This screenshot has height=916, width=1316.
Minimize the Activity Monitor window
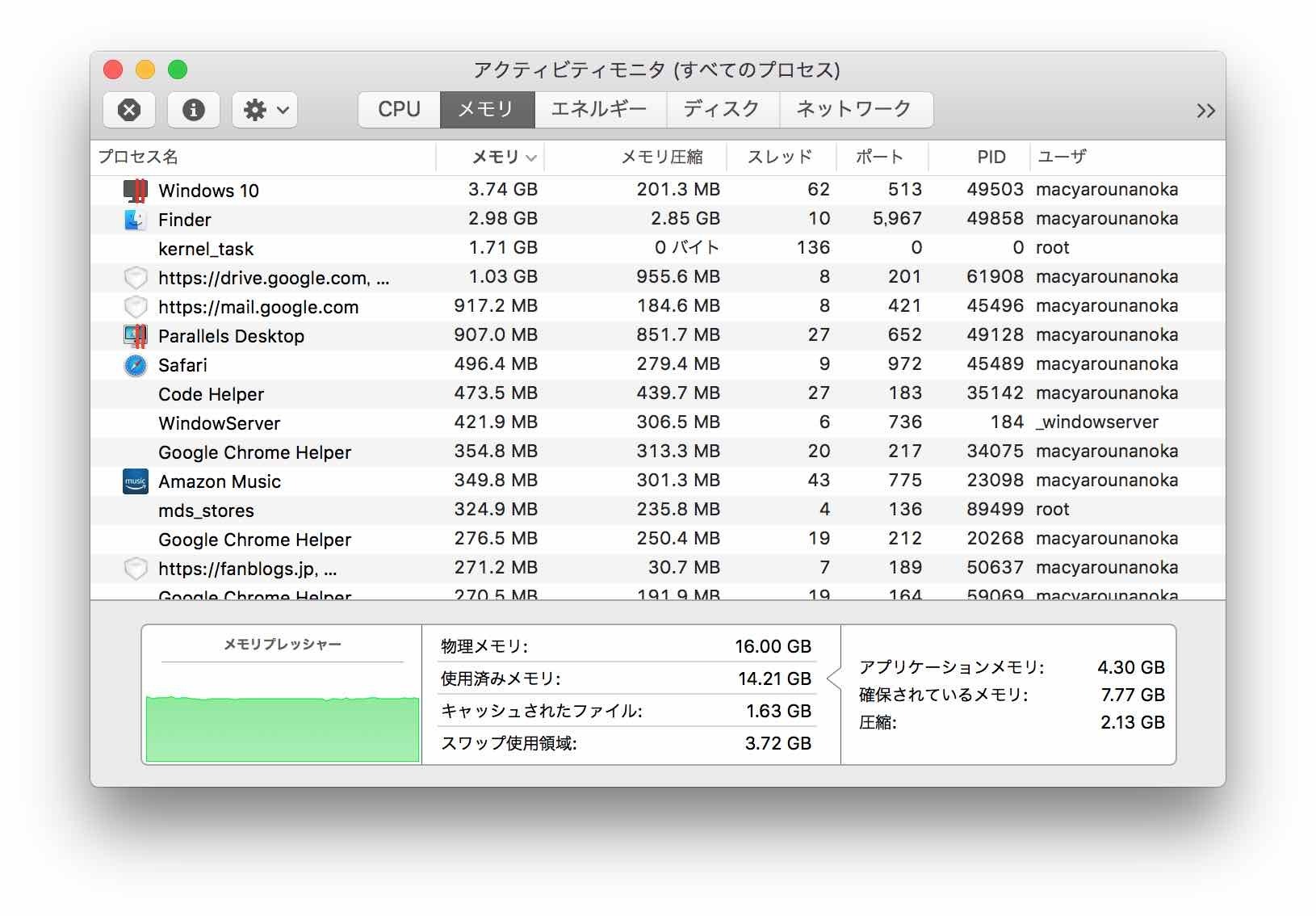click(x=145, y=70)
